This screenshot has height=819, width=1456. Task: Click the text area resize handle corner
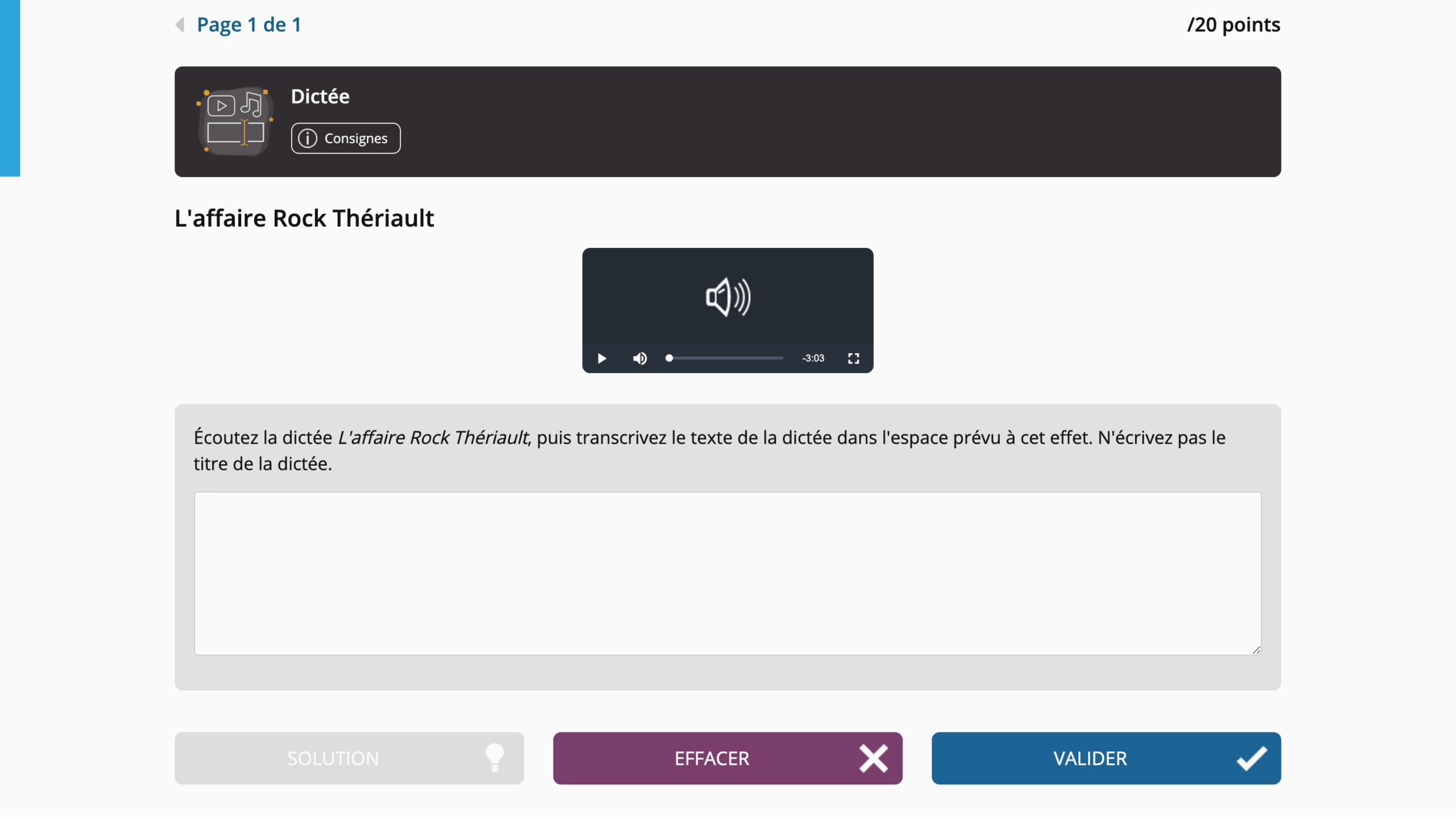coord(1256,650)
